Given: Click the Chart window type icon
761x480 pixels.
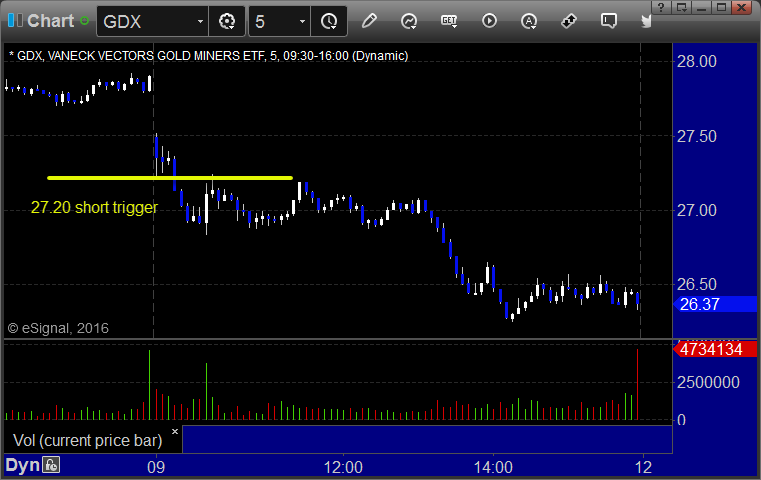Looking at the screenshot, I should 15,20.
